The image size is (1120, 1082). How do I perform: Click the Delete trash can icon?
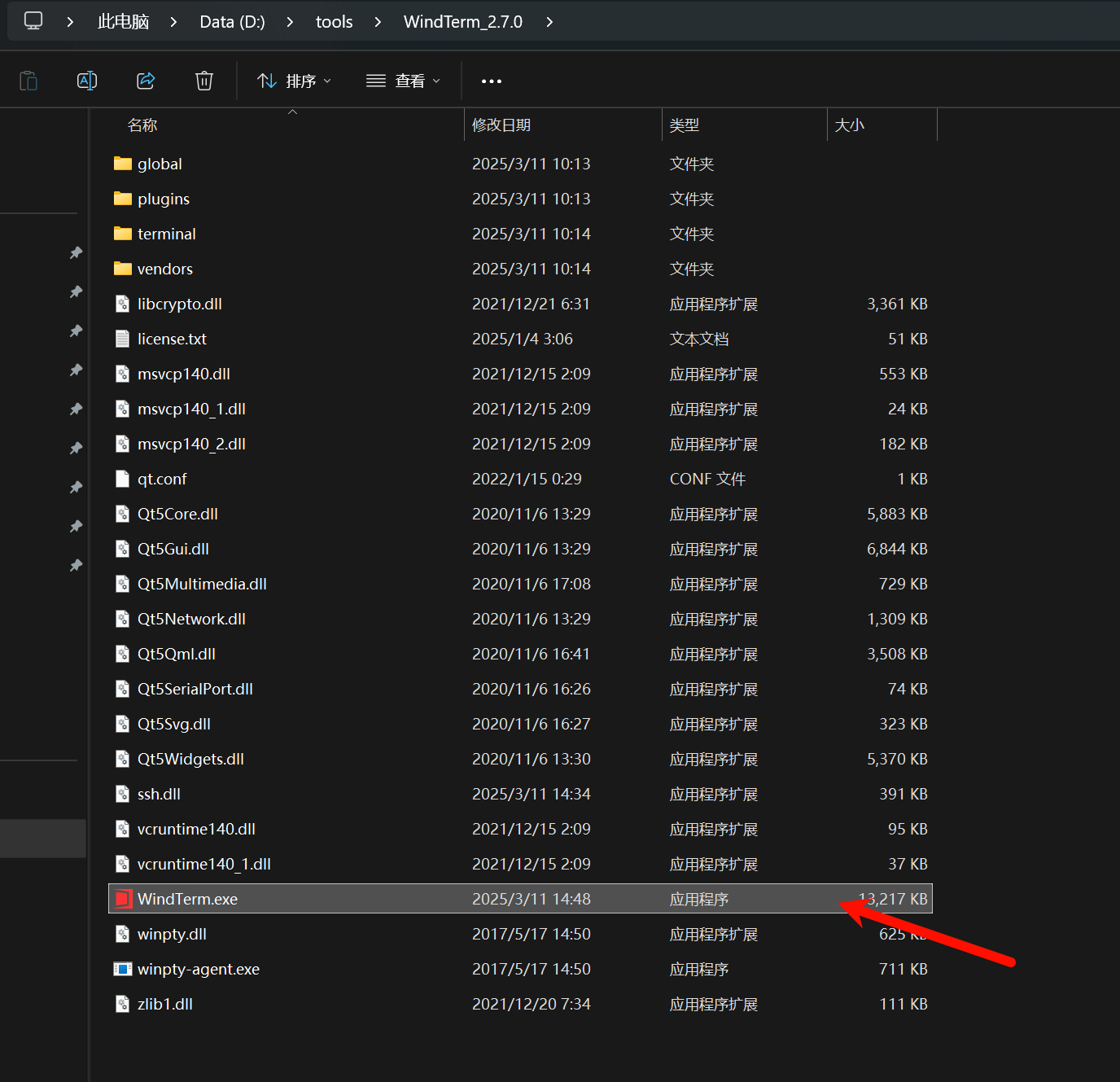(x=204, y=81)
